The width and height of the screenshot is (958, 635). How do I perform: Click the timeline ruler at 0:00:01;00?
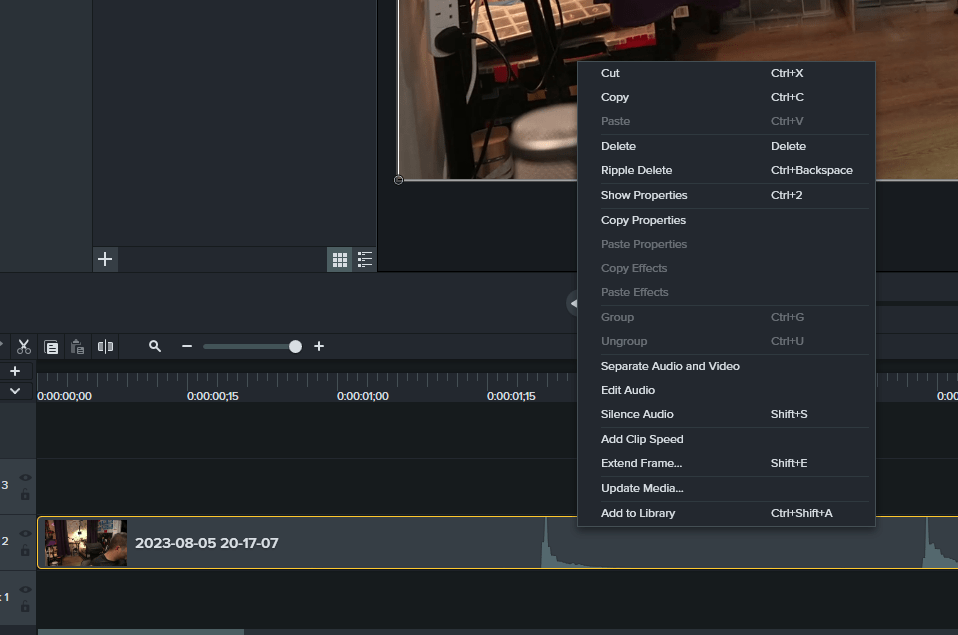click(363, 396)
